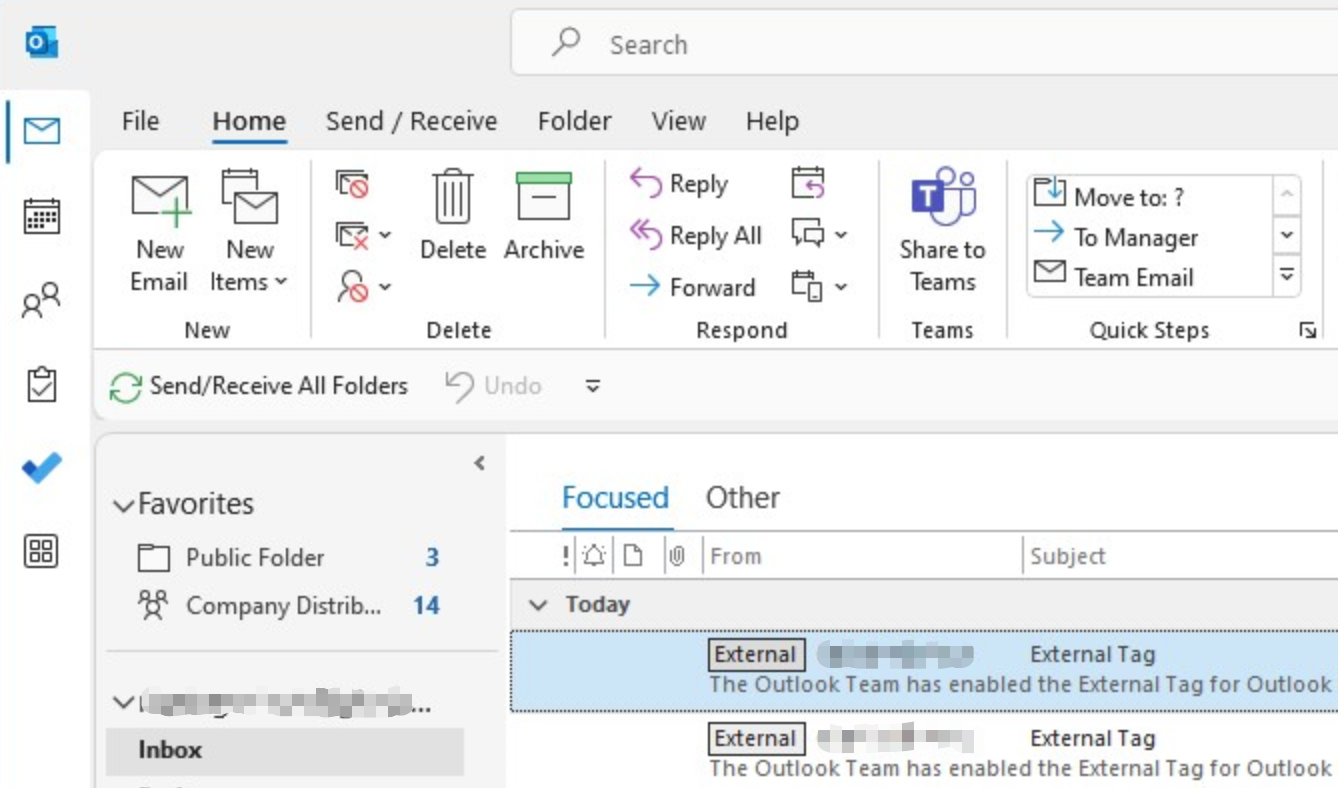Click in the Search box

(x=900, y=45)
